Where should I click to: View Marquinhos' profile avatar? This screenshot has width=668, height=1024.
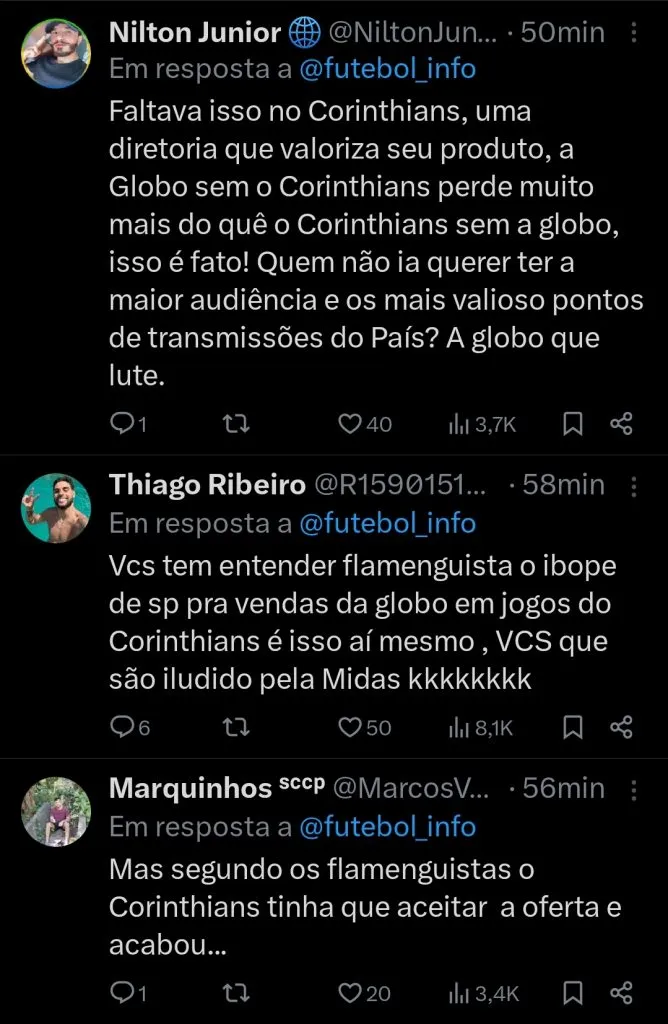pos(56,812)
